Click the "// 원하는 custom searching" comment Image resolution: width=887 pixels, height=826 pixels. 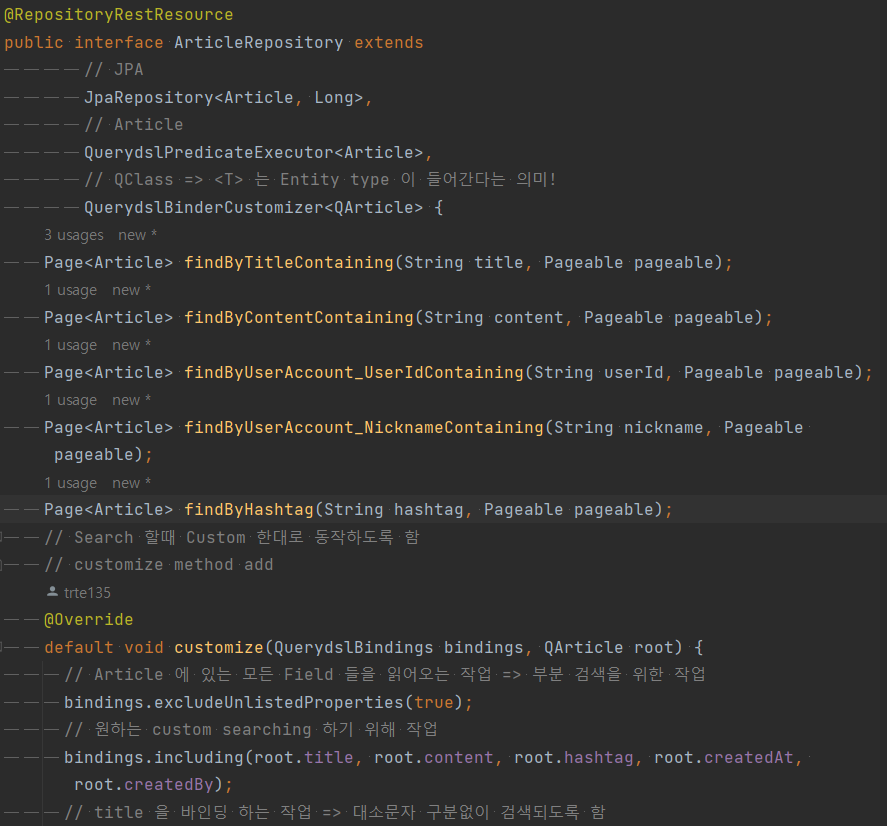click(251, 729)
